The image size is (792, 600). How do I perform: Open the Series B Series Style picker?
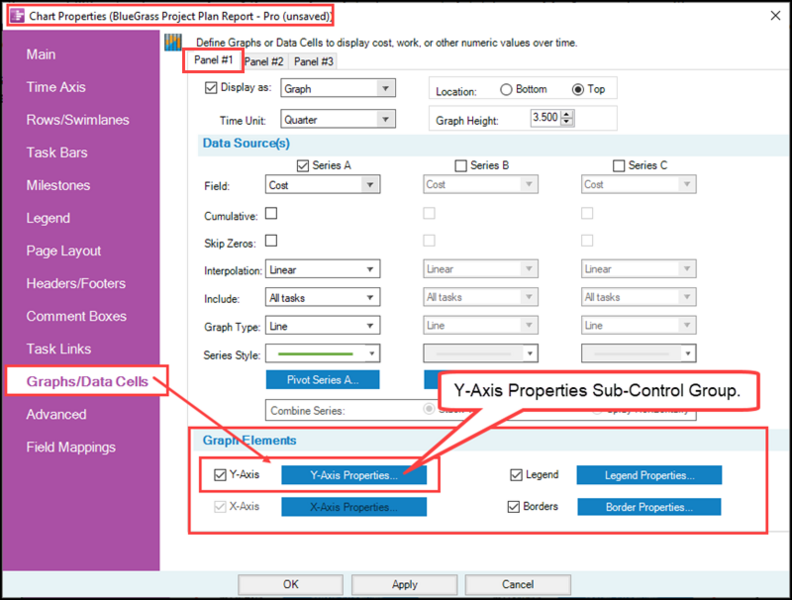click(x=480, y=354)
